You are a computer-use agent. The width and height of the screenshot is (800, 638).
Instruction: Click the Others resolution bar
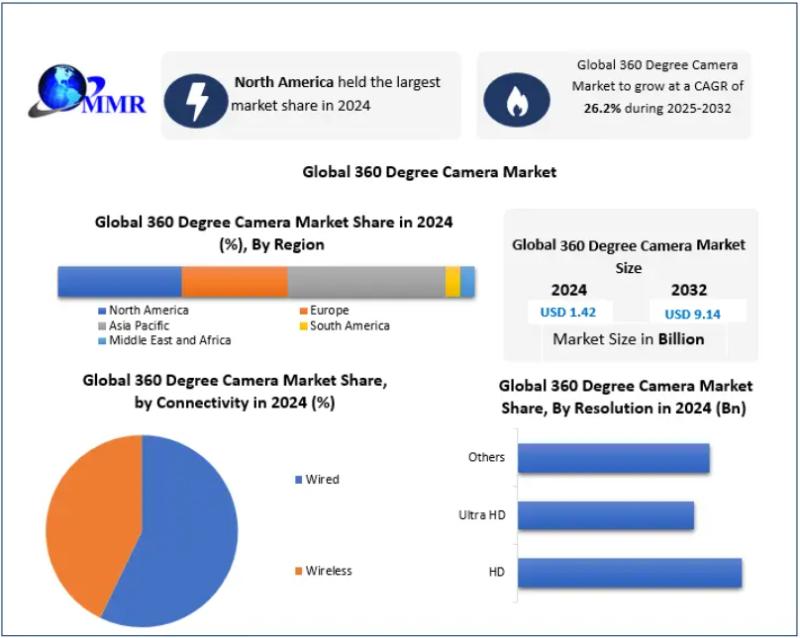point(613,458)
